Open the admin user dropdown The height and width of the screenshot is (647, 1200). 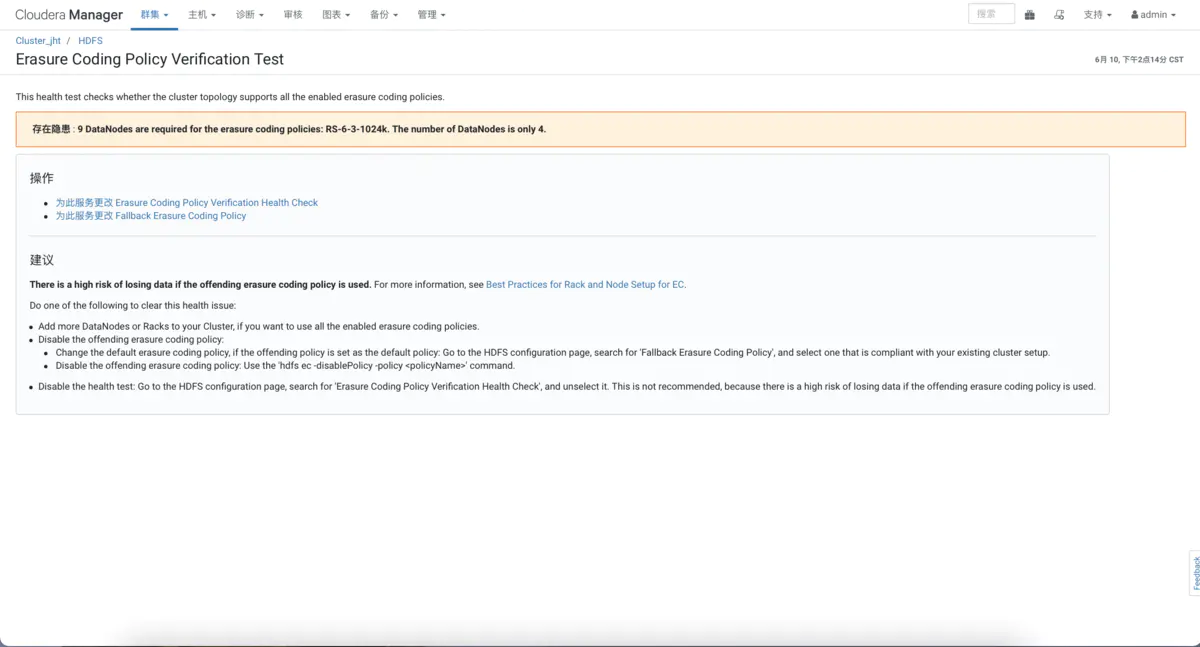[1154, 15]
